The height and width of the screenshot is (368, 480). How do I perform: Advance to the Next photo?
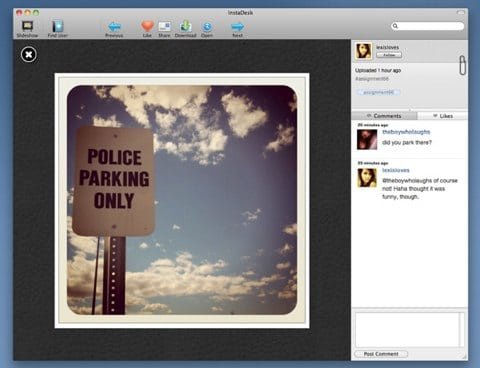point(237,29)
